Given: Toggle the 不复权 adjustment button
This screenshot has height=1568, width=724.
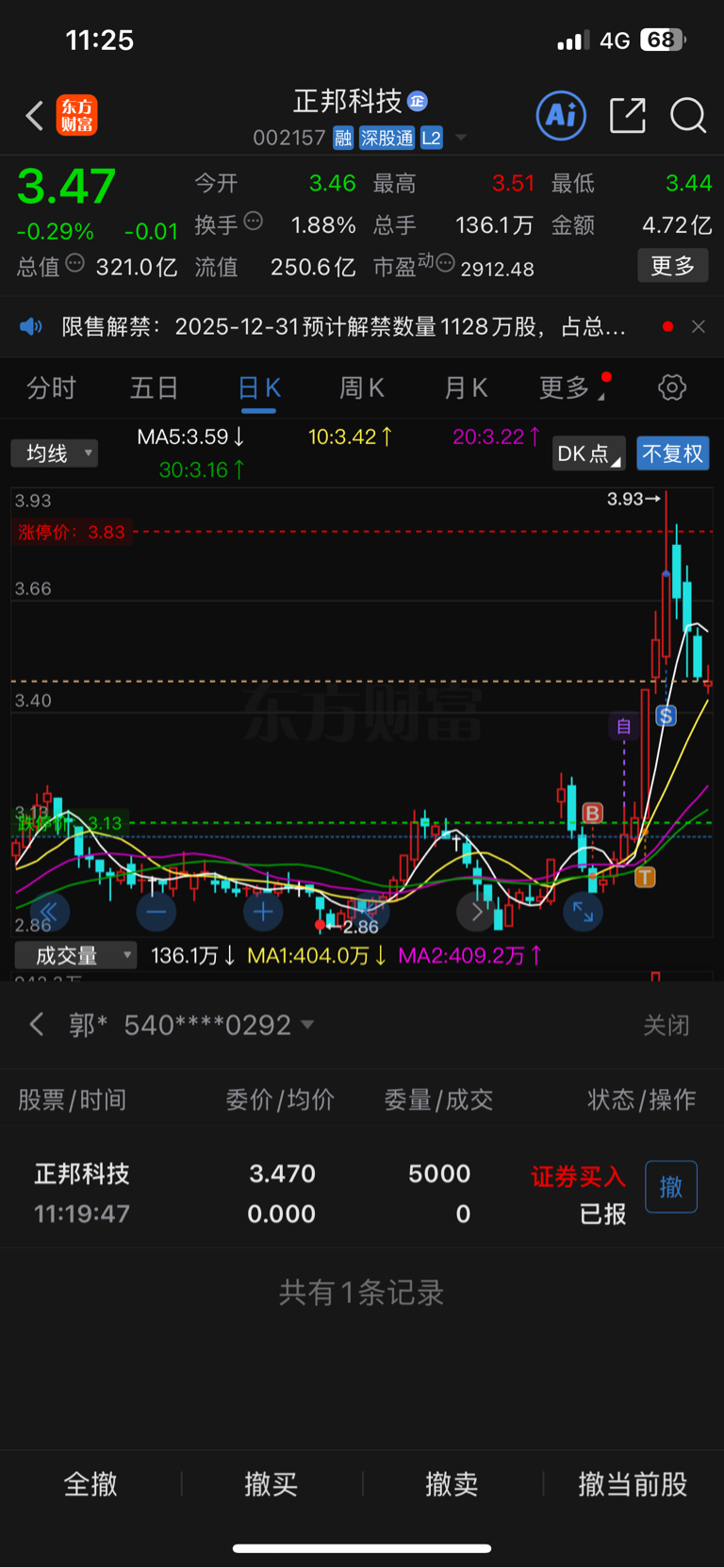Looking at the screenshot, I should pyautogui.click(x=673, y=454).
